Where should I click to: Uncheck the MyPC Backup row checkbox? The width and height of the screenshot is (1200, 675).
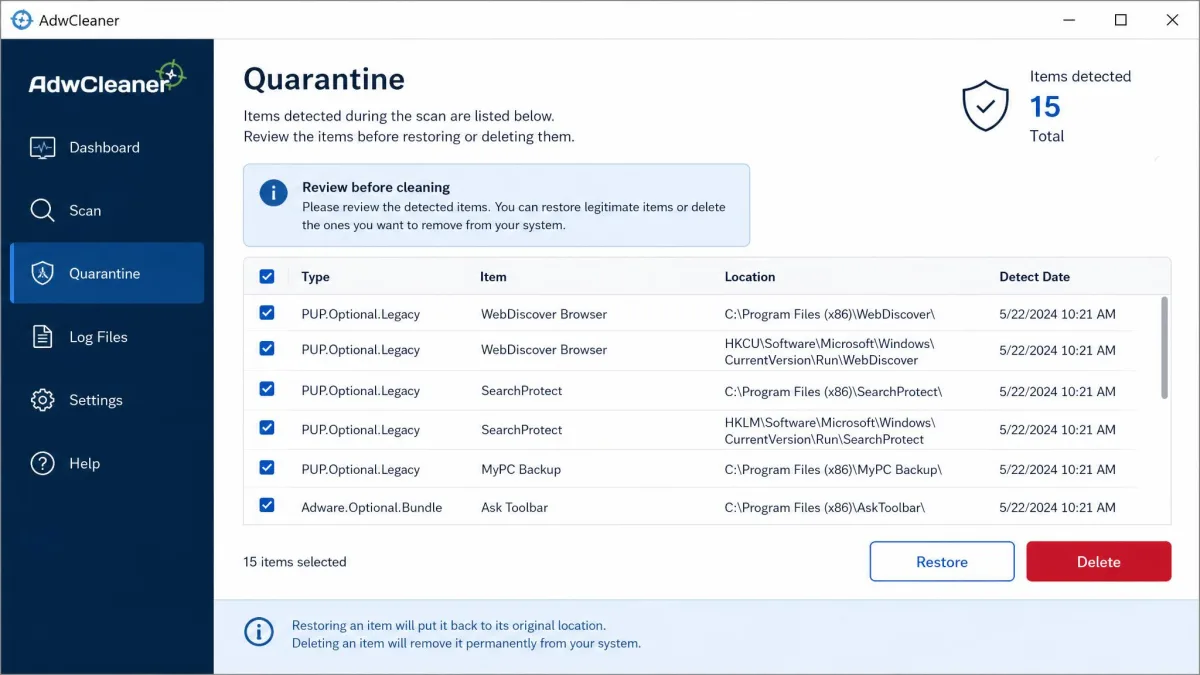(267, 468)
